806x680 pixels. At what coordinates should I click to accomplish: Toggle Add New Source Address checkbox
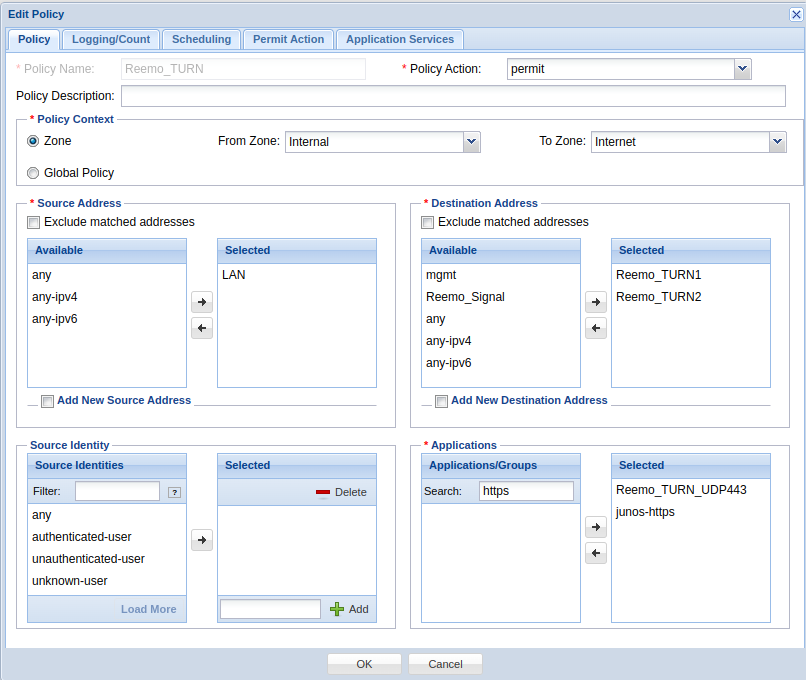(x=47, y=401)
